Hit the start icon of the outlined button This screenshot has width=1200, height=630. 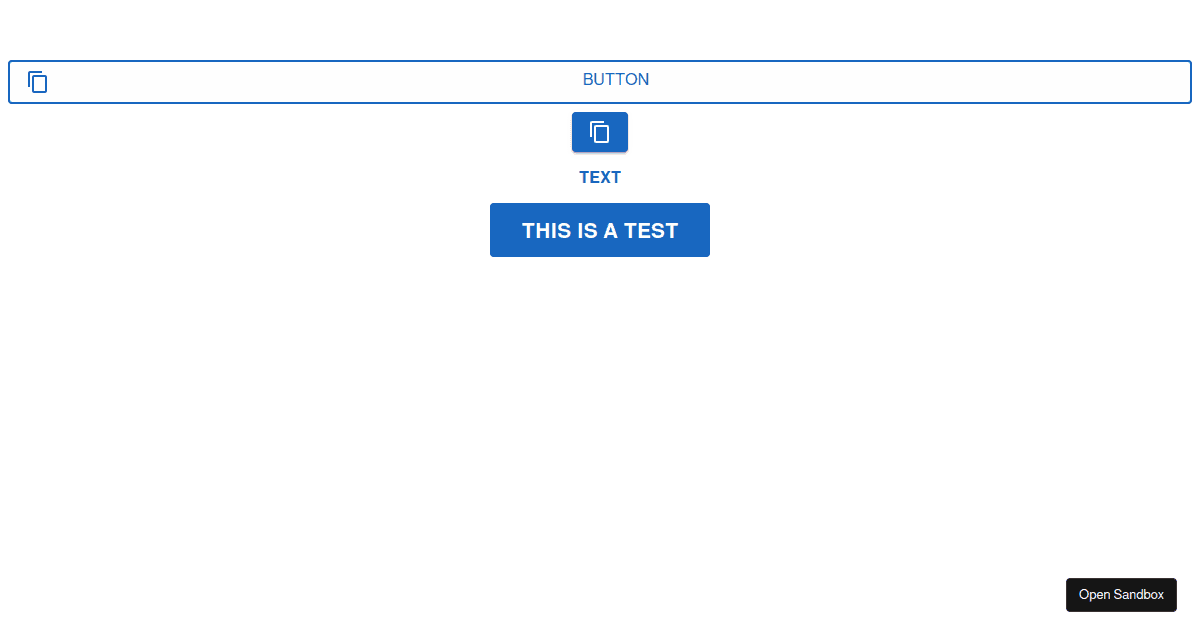click(x=38, y=82)
